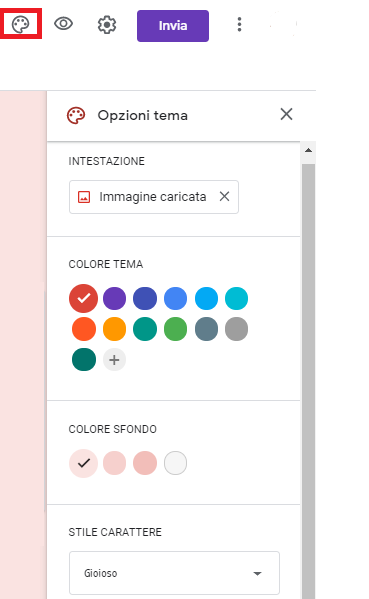Select the dark teal theme color
This screenshot has height=599, width=369.
84,359
